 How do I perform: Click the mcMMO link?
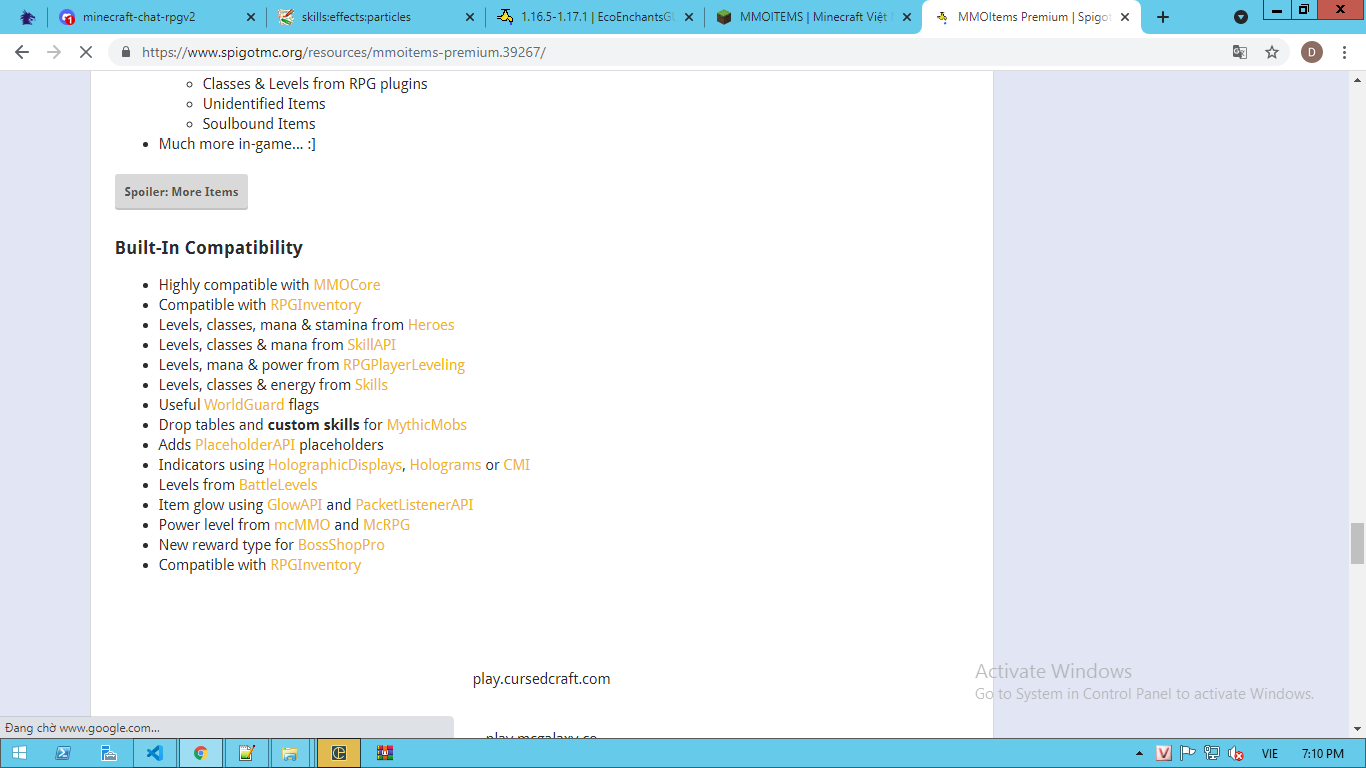tap(302, 525)
